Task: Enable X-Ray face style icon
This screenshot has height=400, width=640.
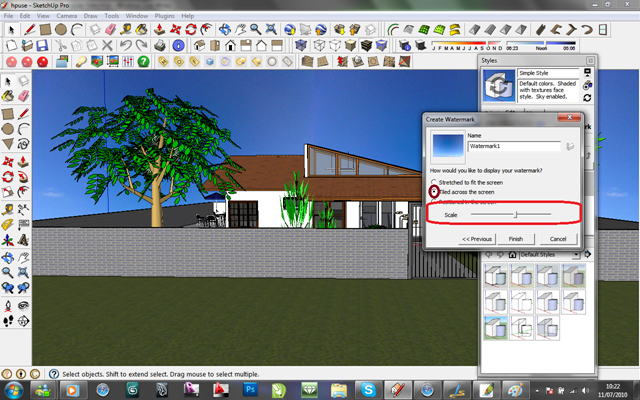Action: 301,45
